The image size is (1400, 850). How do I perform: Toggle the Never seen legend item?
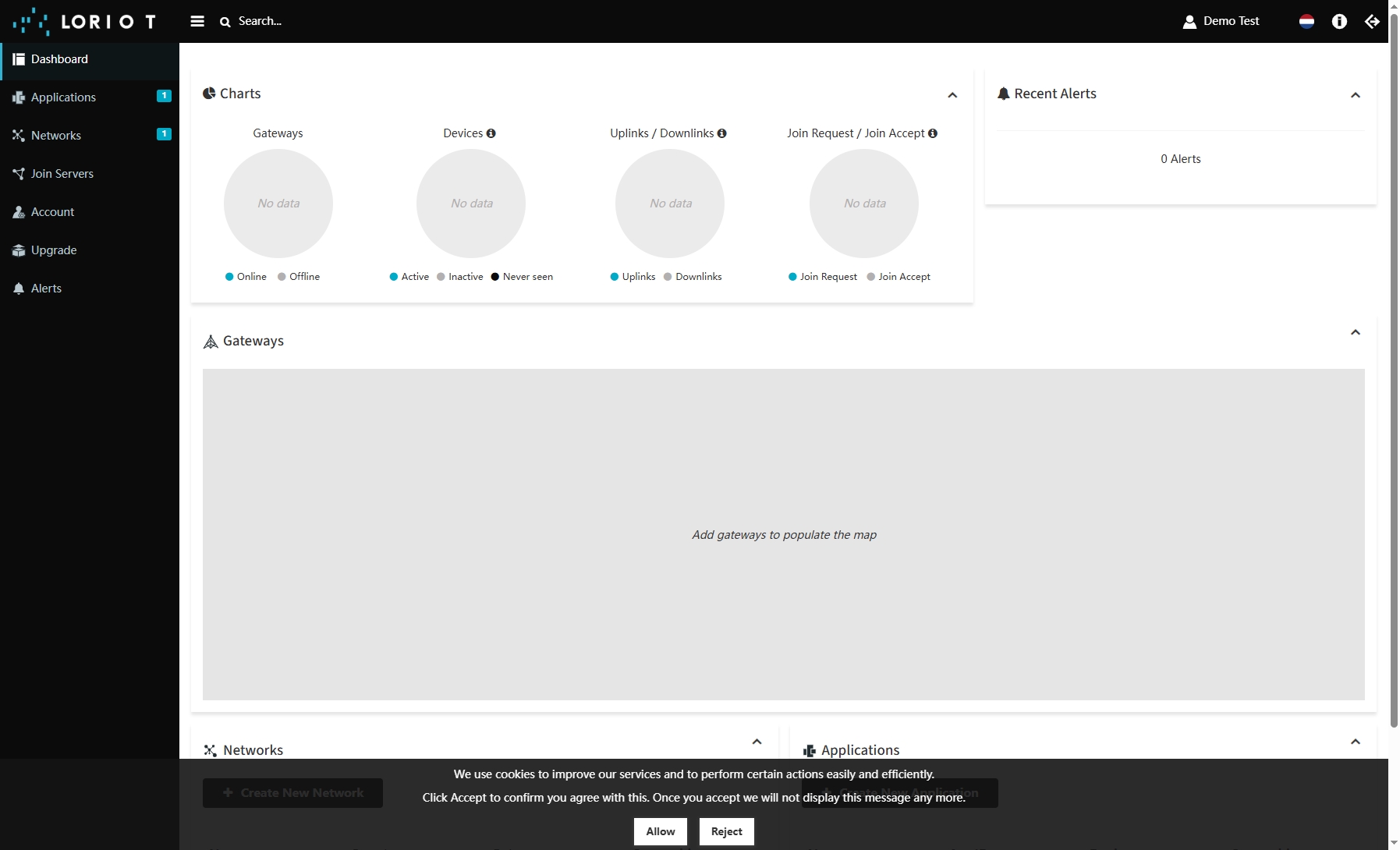(x=522, y=277)
